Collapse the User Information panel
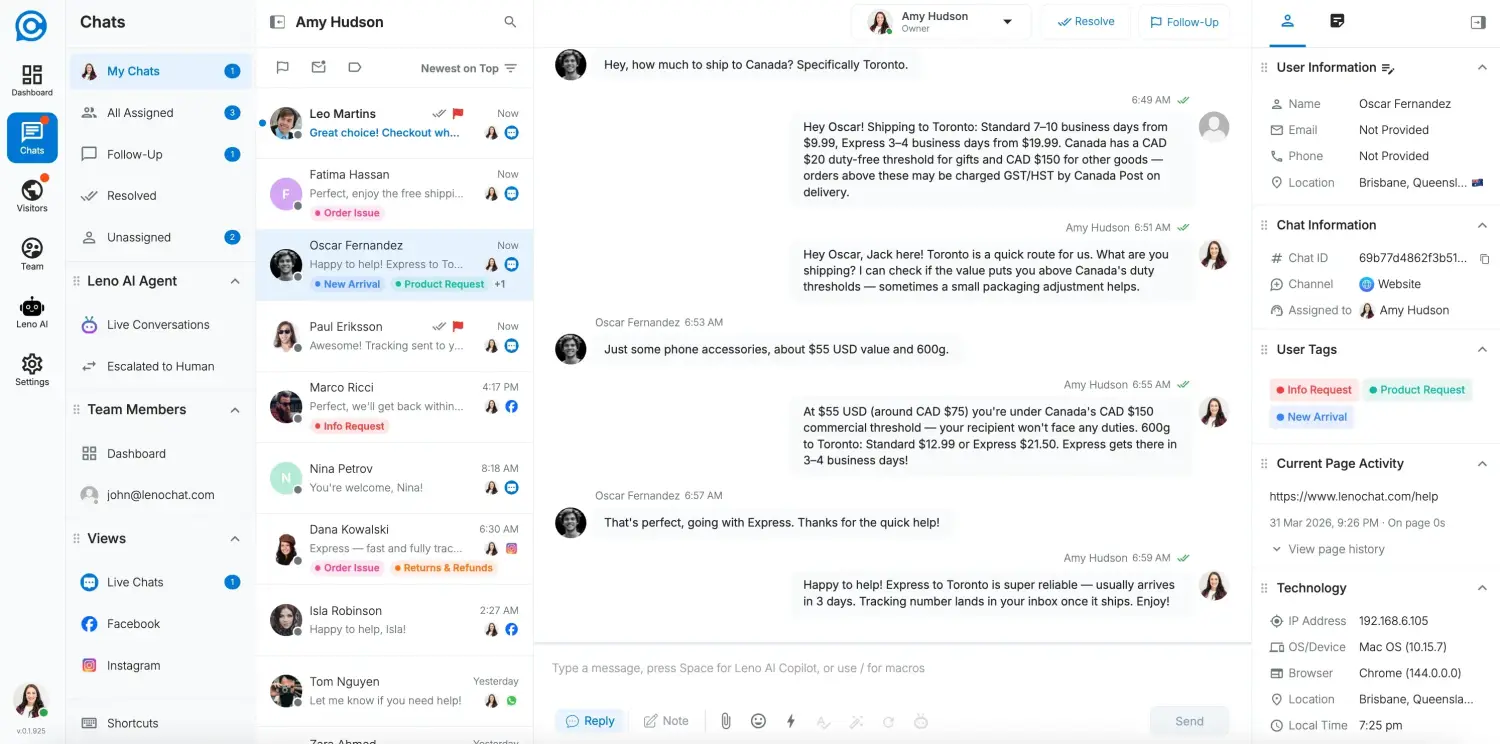 click(x=1482, y=67)
